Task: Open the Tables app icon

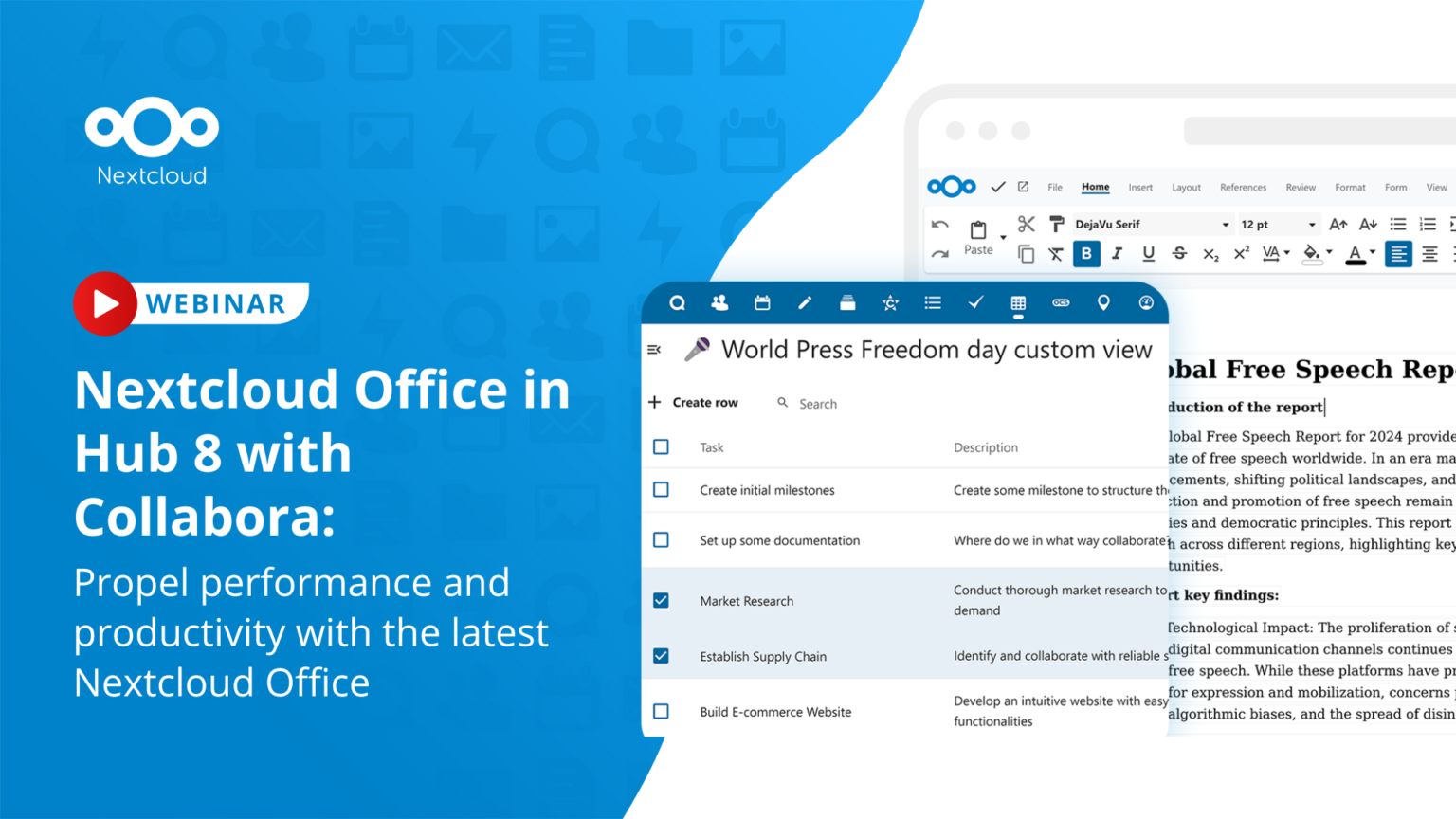Action: tap(1017, 302)
